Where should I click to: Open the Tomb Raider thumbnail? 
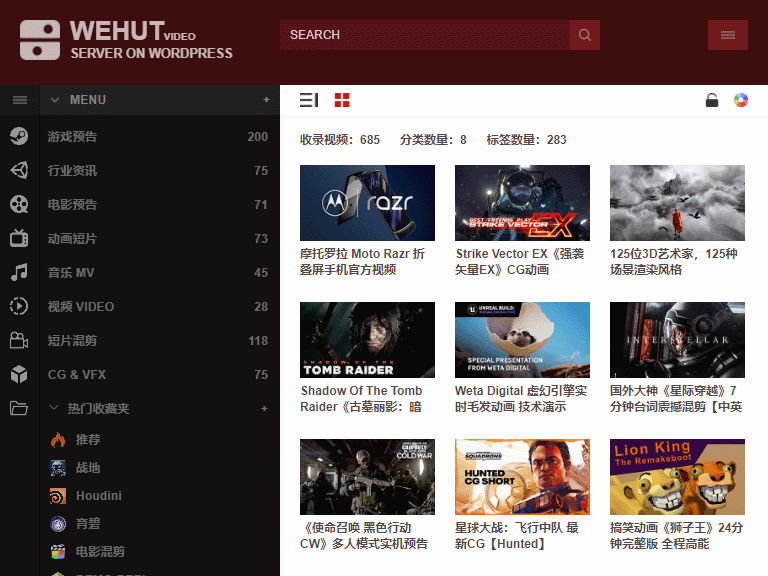[x=367, y=340]
